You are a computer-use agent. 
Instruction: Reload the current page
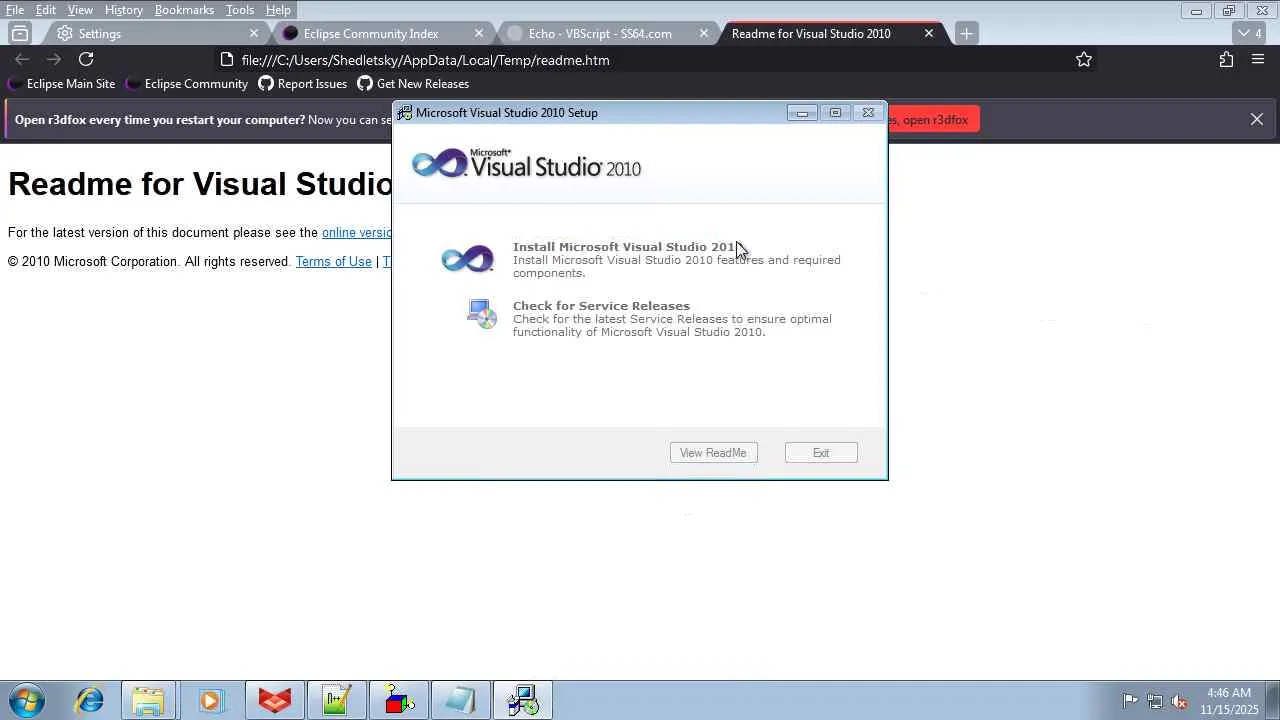pyautogui.click(x=86, y=60)
